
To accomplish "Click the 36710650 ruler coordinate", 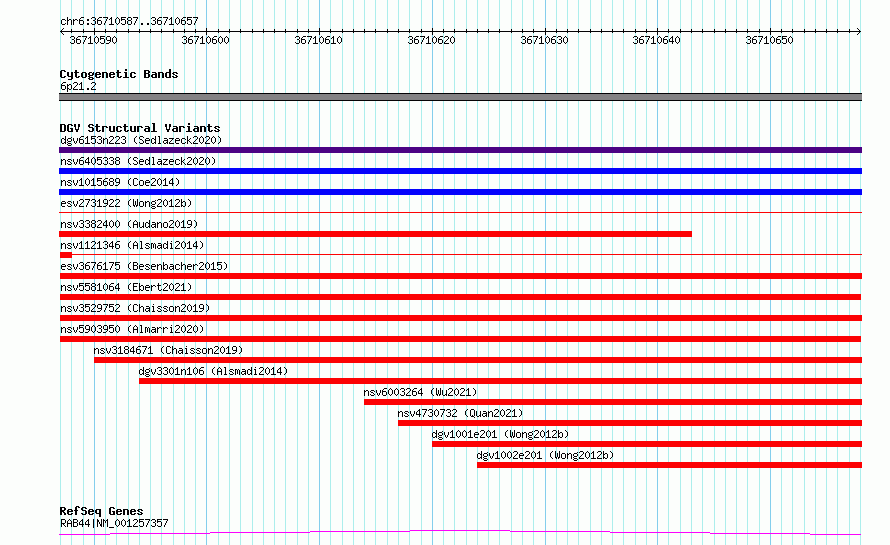I will coord(770,40).
